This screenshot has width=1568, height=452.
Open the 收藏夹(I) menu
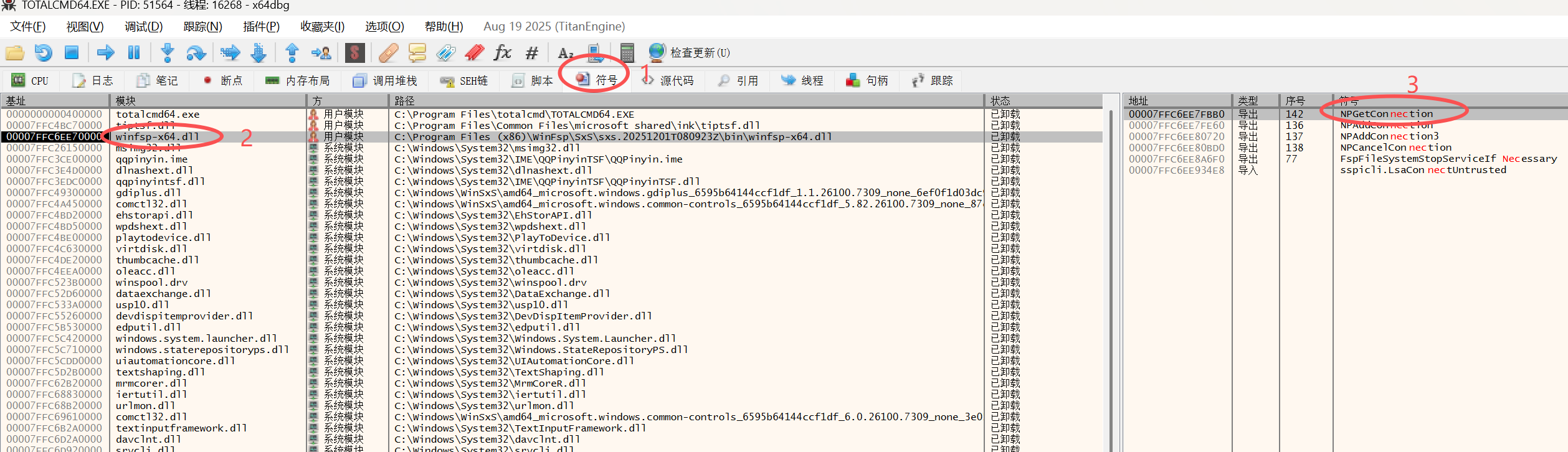322,26
